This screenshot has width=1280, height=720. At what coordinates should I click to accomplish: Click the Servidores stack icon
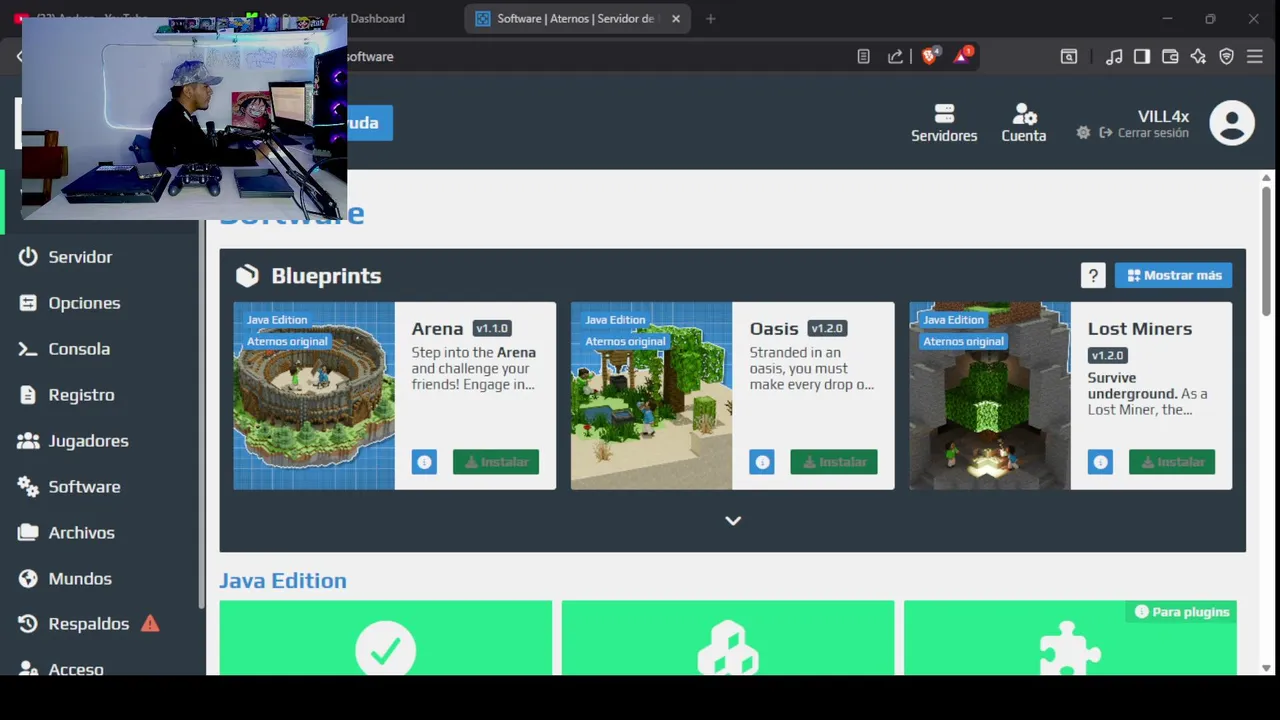[x=944, y=113]
